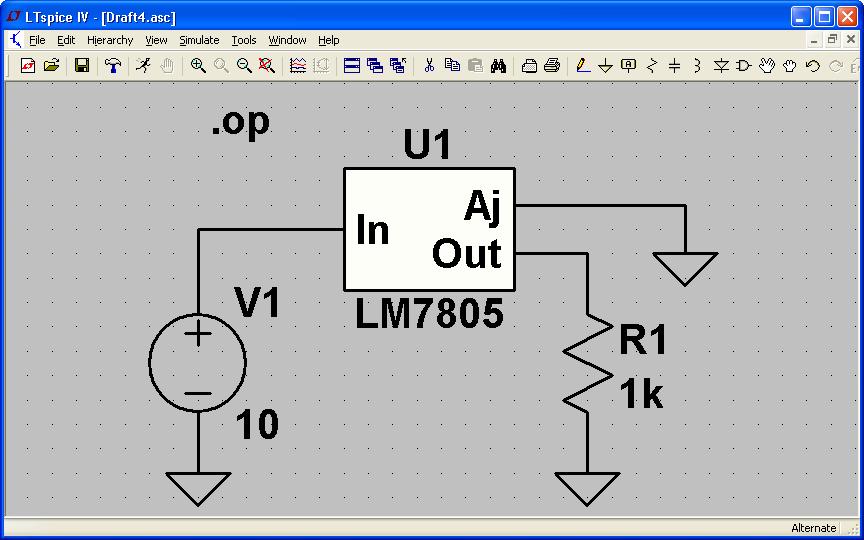Redo the last undone action
This screenshot has height=540, width=864.
(836, 66)
